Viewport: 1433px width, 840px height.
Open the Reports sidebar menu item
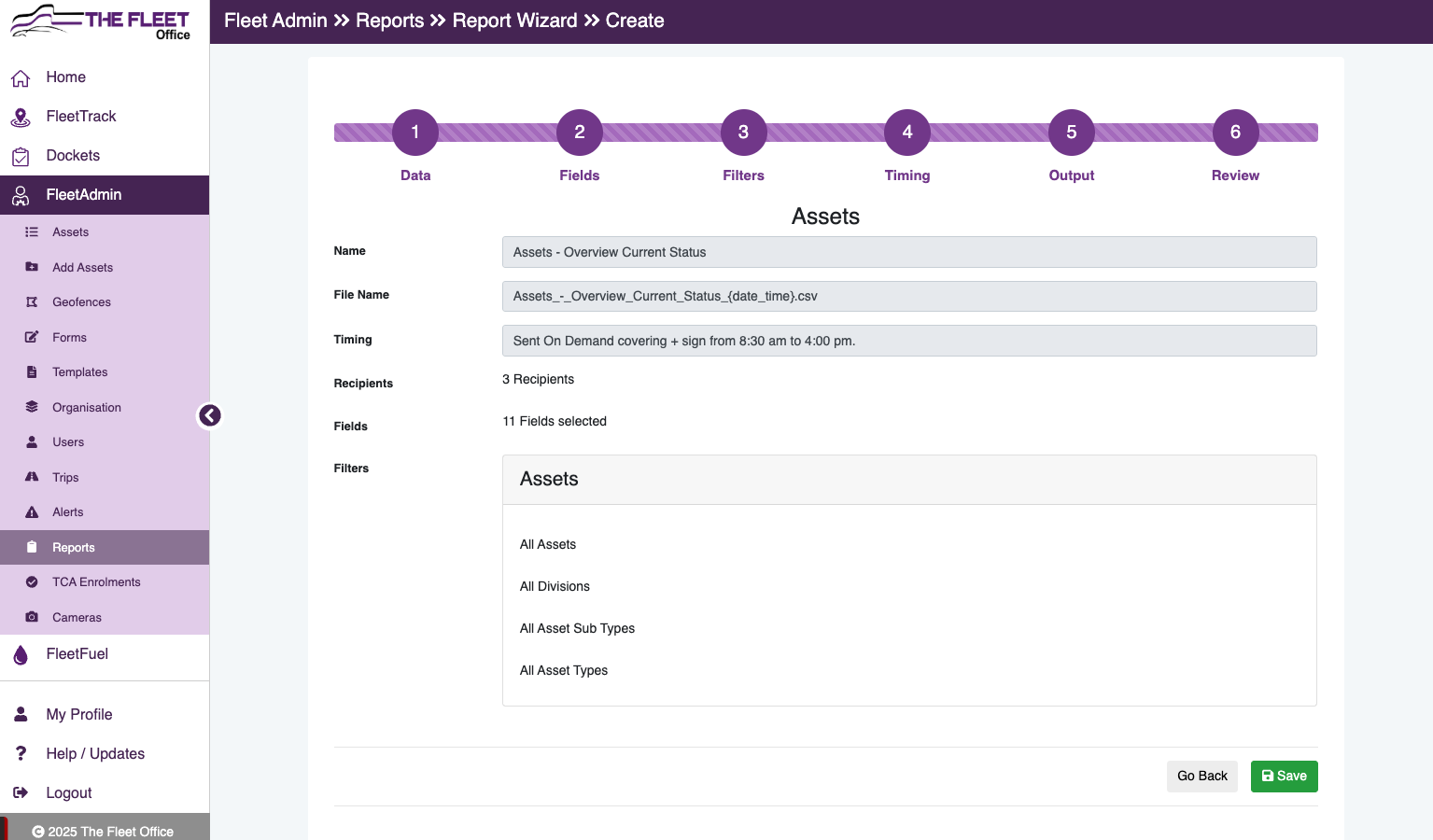click(x=105, y=548)
